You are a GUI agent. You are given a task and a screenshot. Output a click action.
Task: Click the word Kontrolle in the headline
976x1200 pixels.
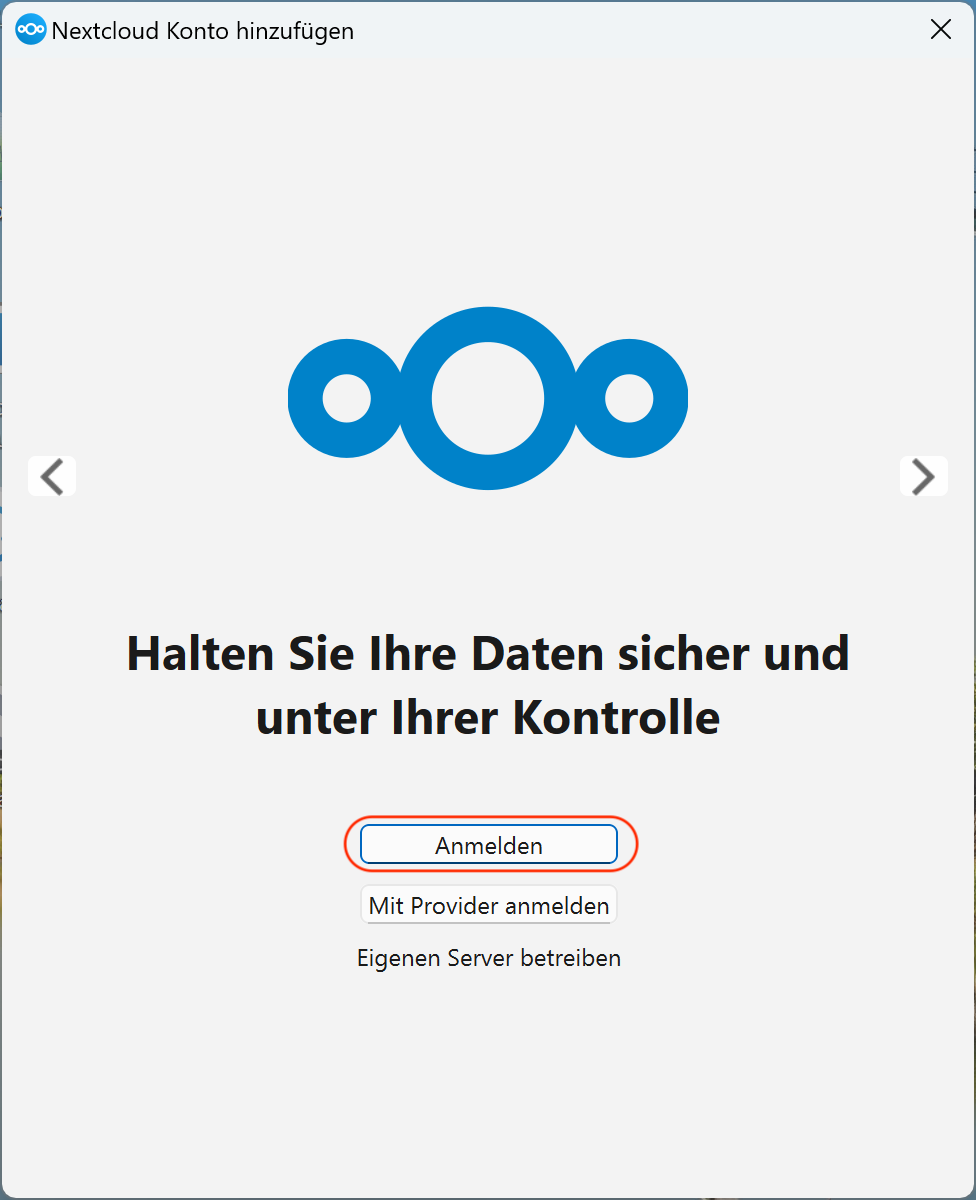(x=617, y=717)
